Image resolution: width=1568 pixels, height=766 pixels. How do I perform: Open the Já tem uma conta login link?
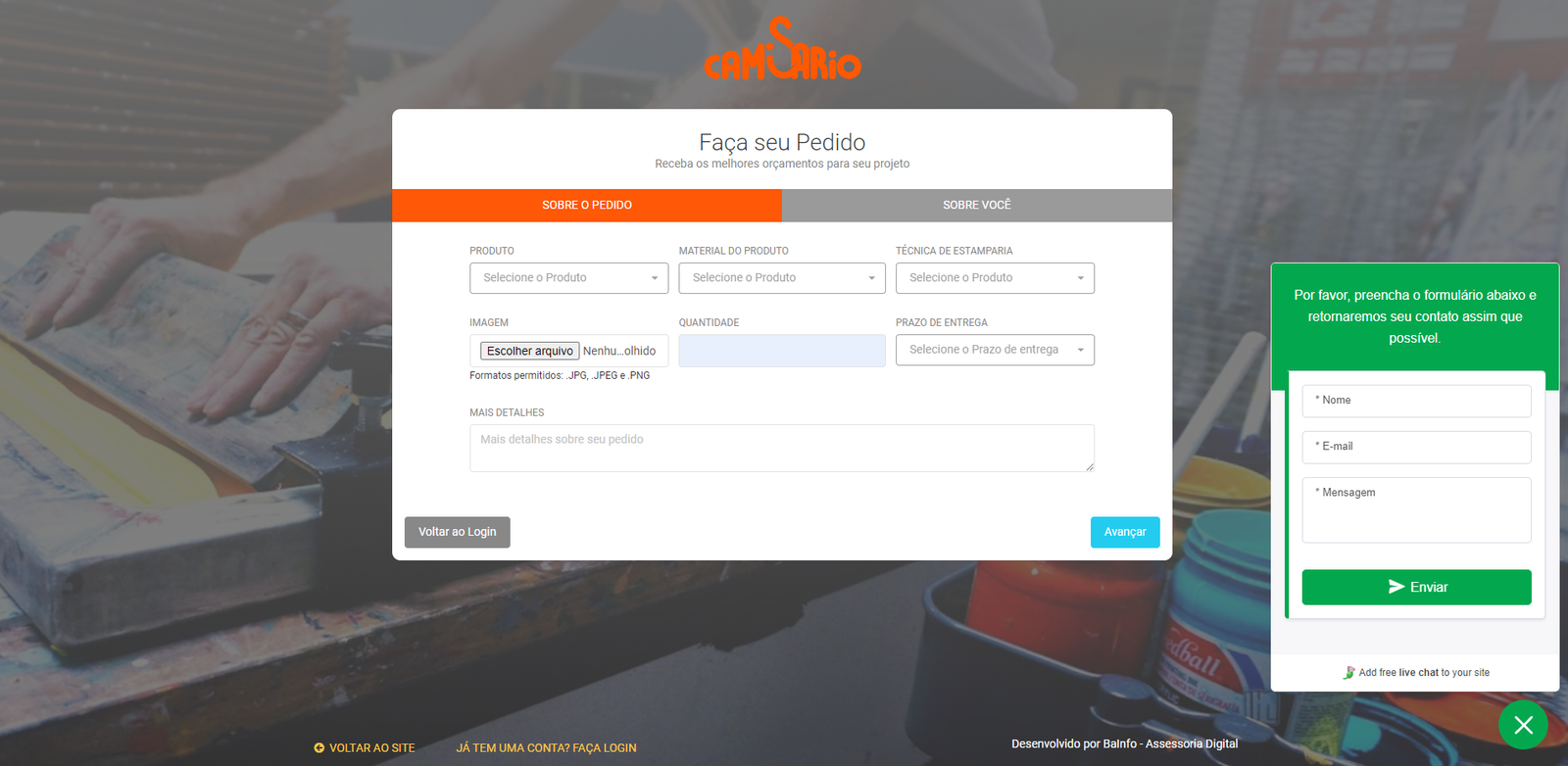(546, 747)
